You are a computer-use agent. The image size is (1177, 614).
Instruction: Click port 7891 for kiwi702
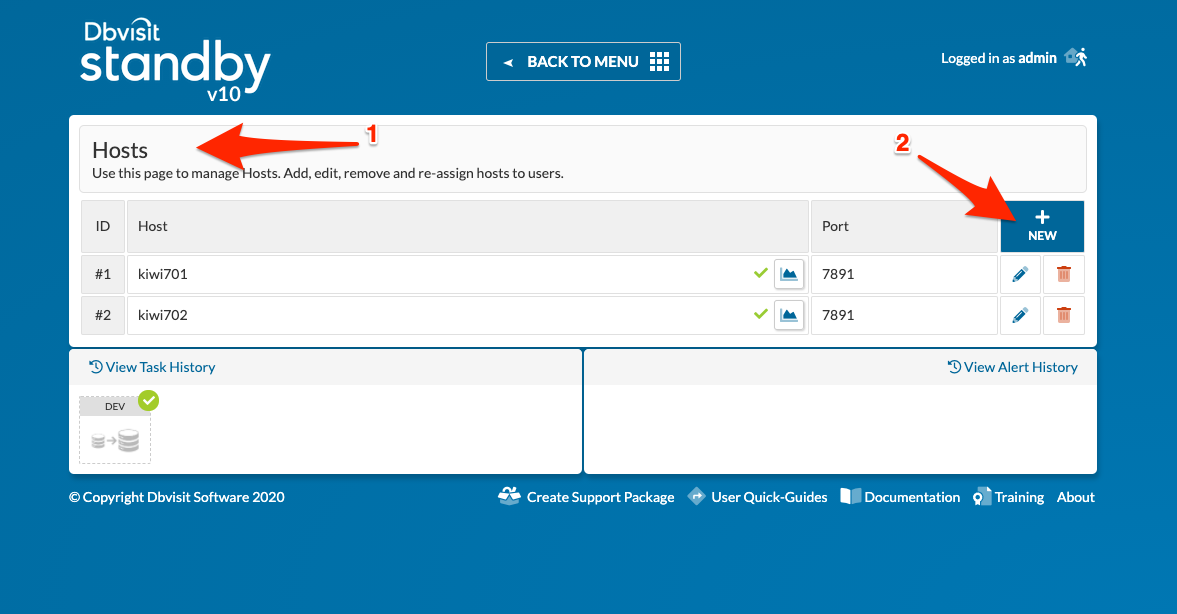pos(904,315)
